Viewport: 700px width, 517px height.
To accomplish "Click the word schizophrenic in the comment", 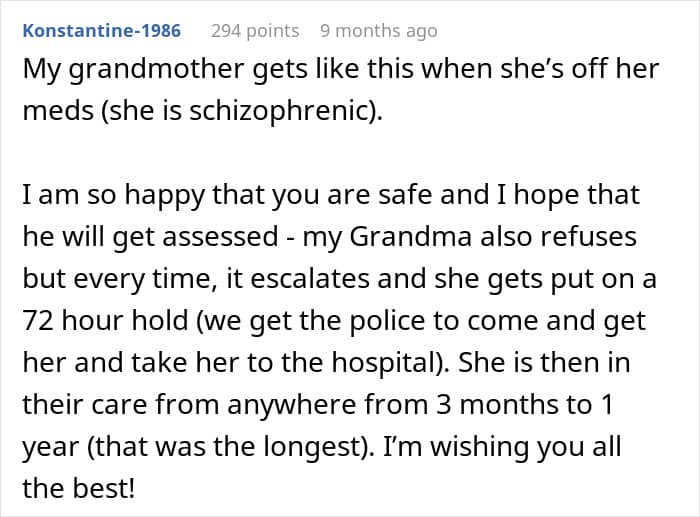I will [283, 110].
